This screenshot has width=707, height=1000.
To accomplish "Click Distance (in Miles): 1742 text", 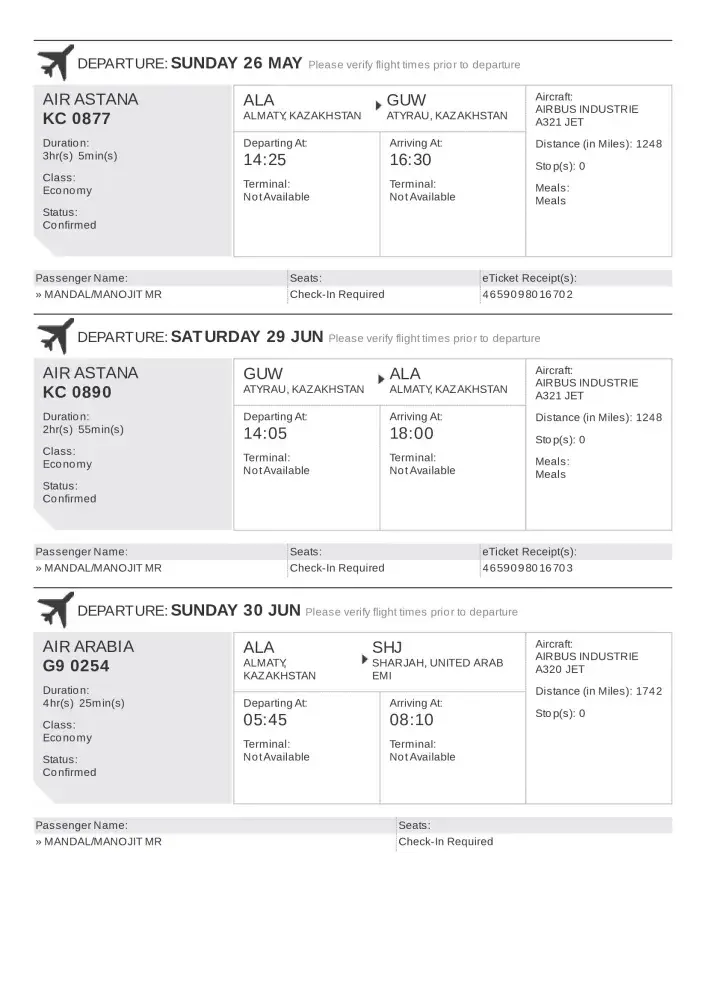I will tap(598, 691).
